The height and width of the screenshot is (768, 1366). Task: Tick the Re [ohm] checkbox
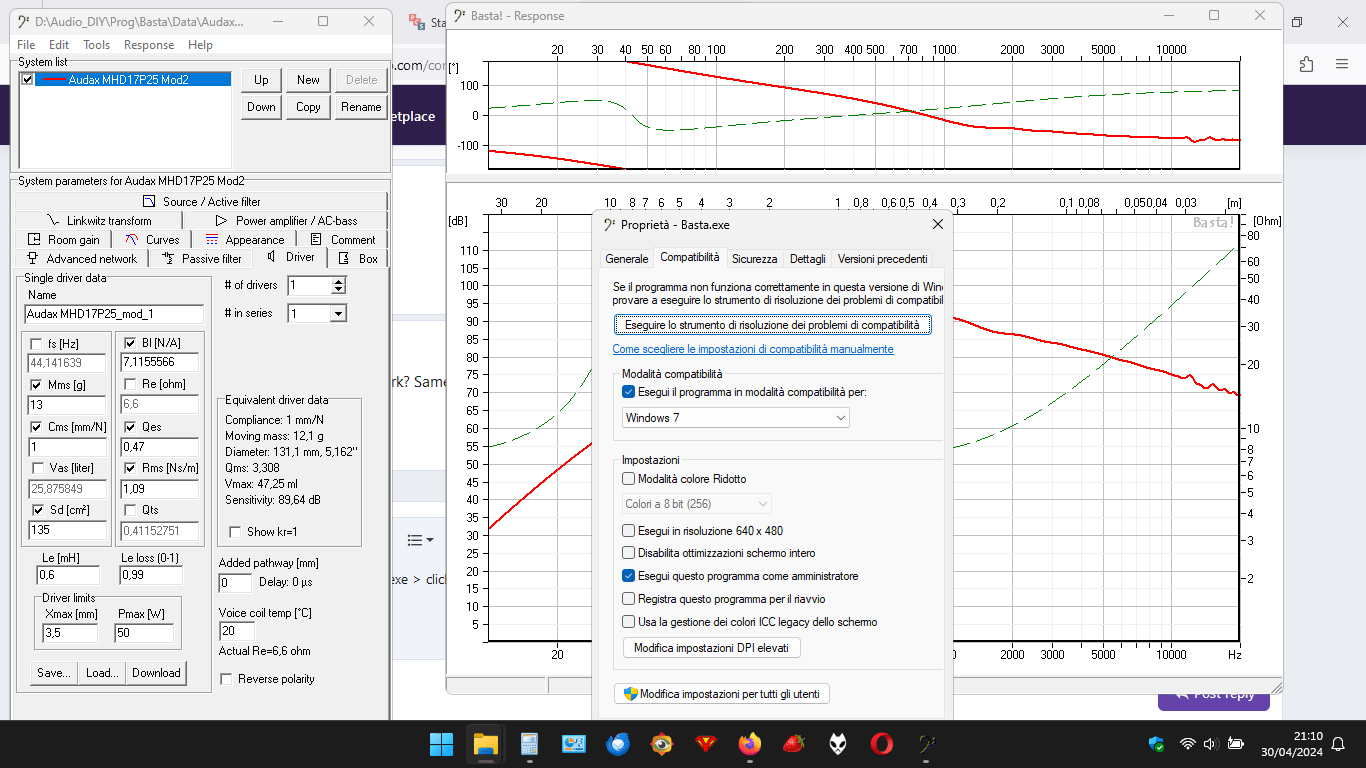(131, 385)
